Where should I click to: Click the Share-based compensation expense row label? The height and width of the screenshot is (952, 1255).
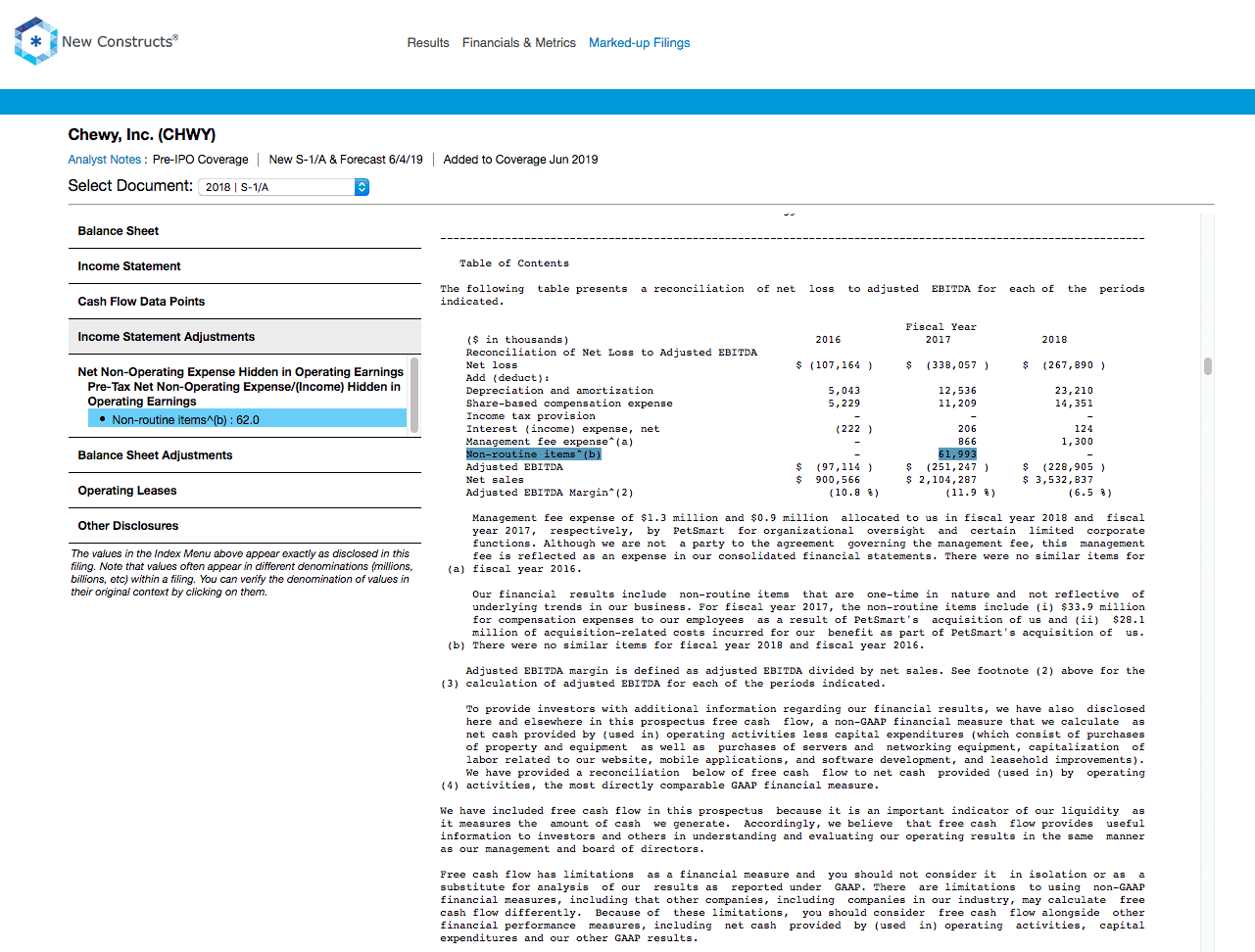(569, 404)
